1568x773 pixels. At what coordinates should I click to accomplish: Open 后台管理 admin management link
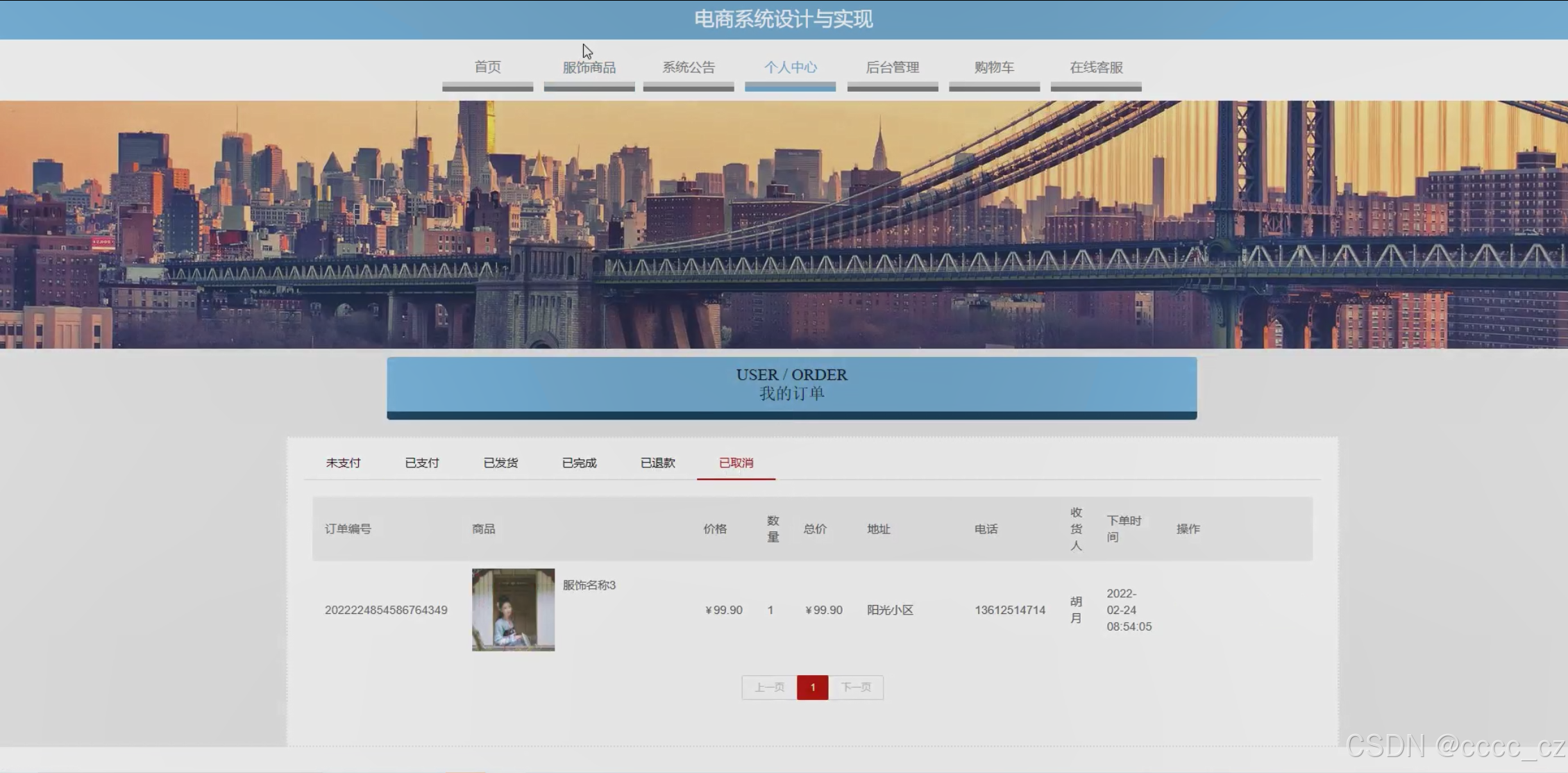click(892, 67)
